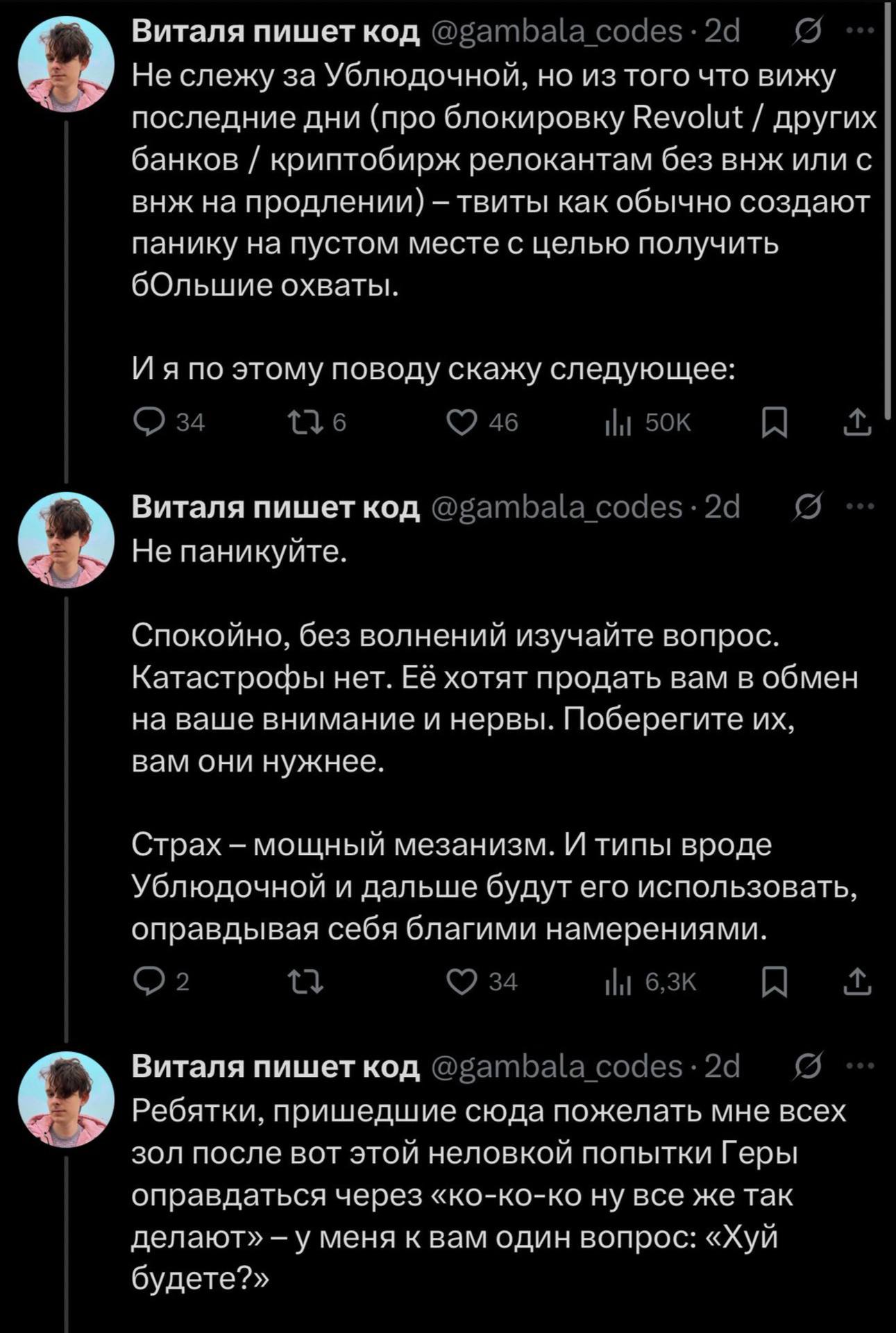
Task: Share the first tweet
Action: pyautogui.click(x=857, y=422)
